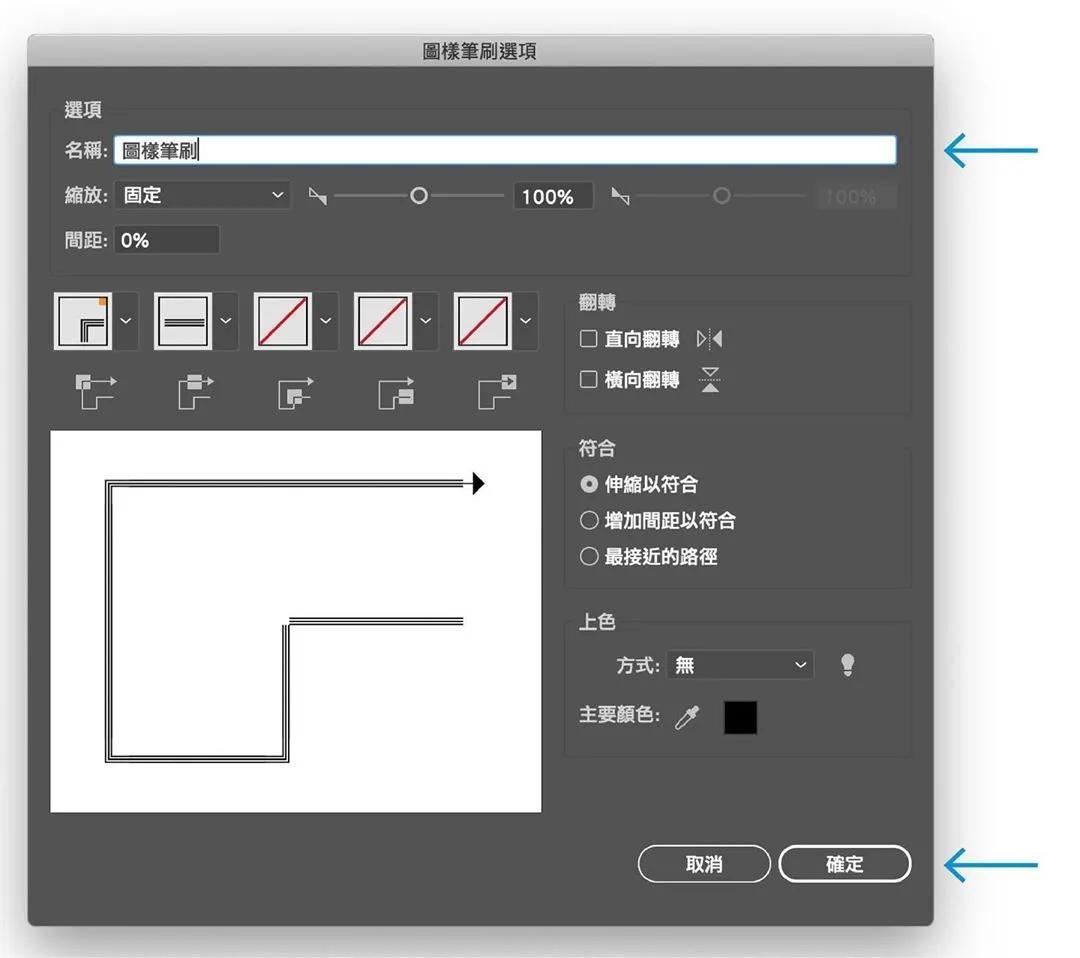Click the disabled maximum scale slider handle

(x=721, y=196)
